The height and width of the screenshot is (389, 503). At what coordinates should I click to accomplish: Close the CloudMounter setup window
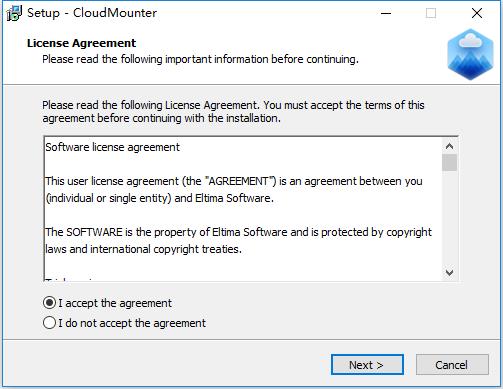tap(477, 13)
